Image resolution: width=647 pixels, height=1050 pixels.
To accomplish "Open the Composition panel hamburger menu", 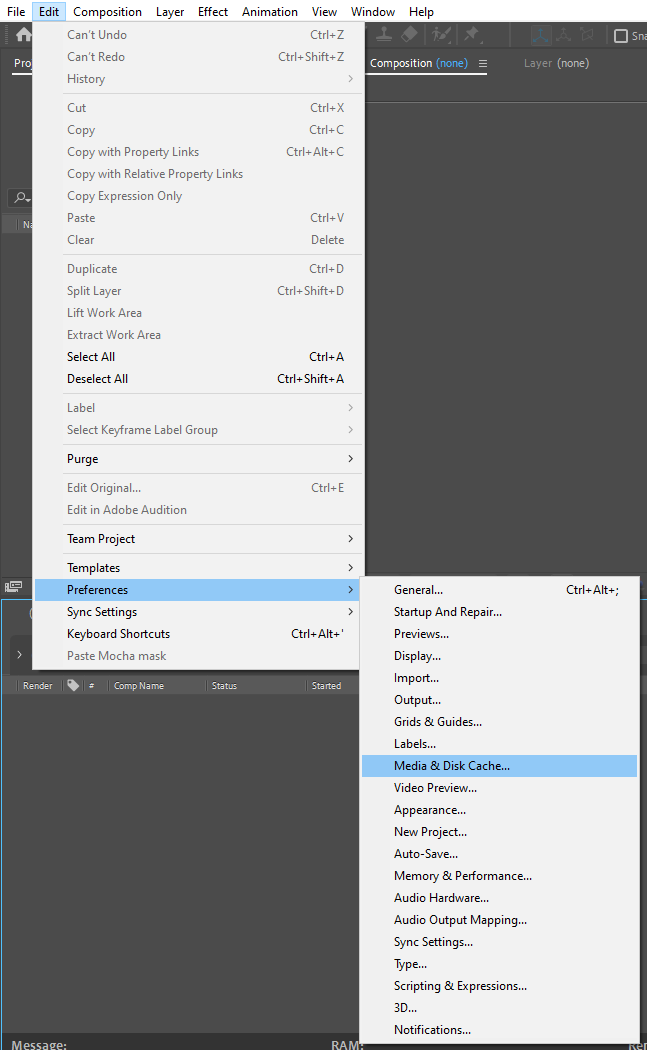I will coord(483,63).
